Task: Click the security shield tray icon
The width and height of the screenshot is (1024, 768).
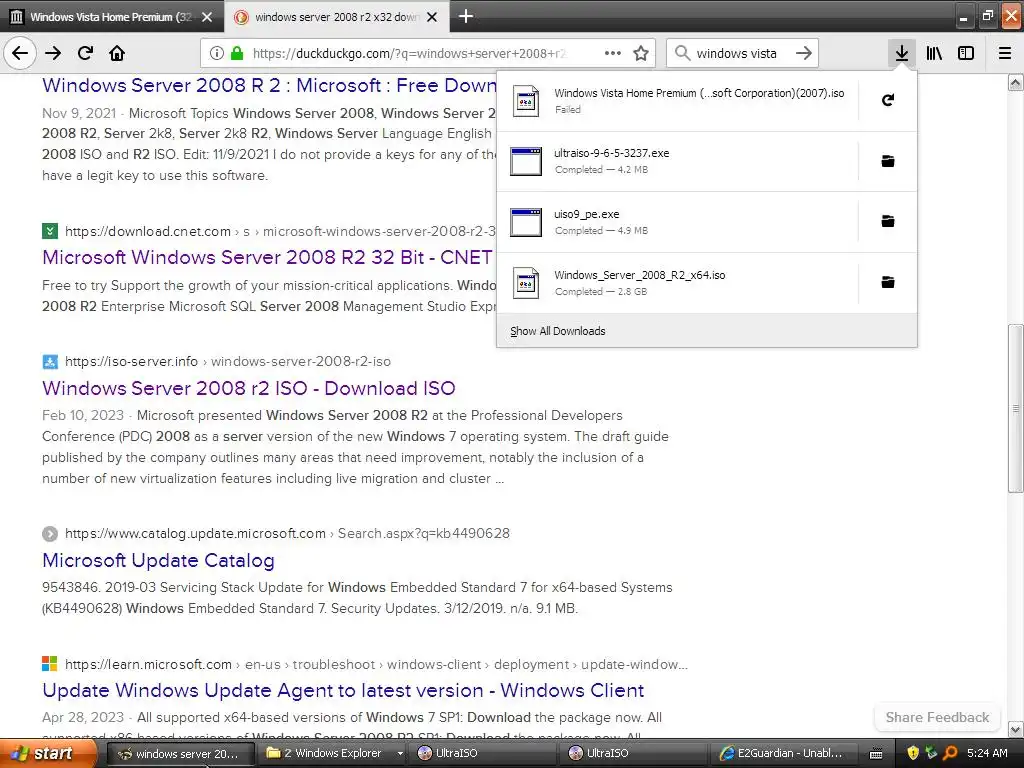Action: click(x=912, y=754)
